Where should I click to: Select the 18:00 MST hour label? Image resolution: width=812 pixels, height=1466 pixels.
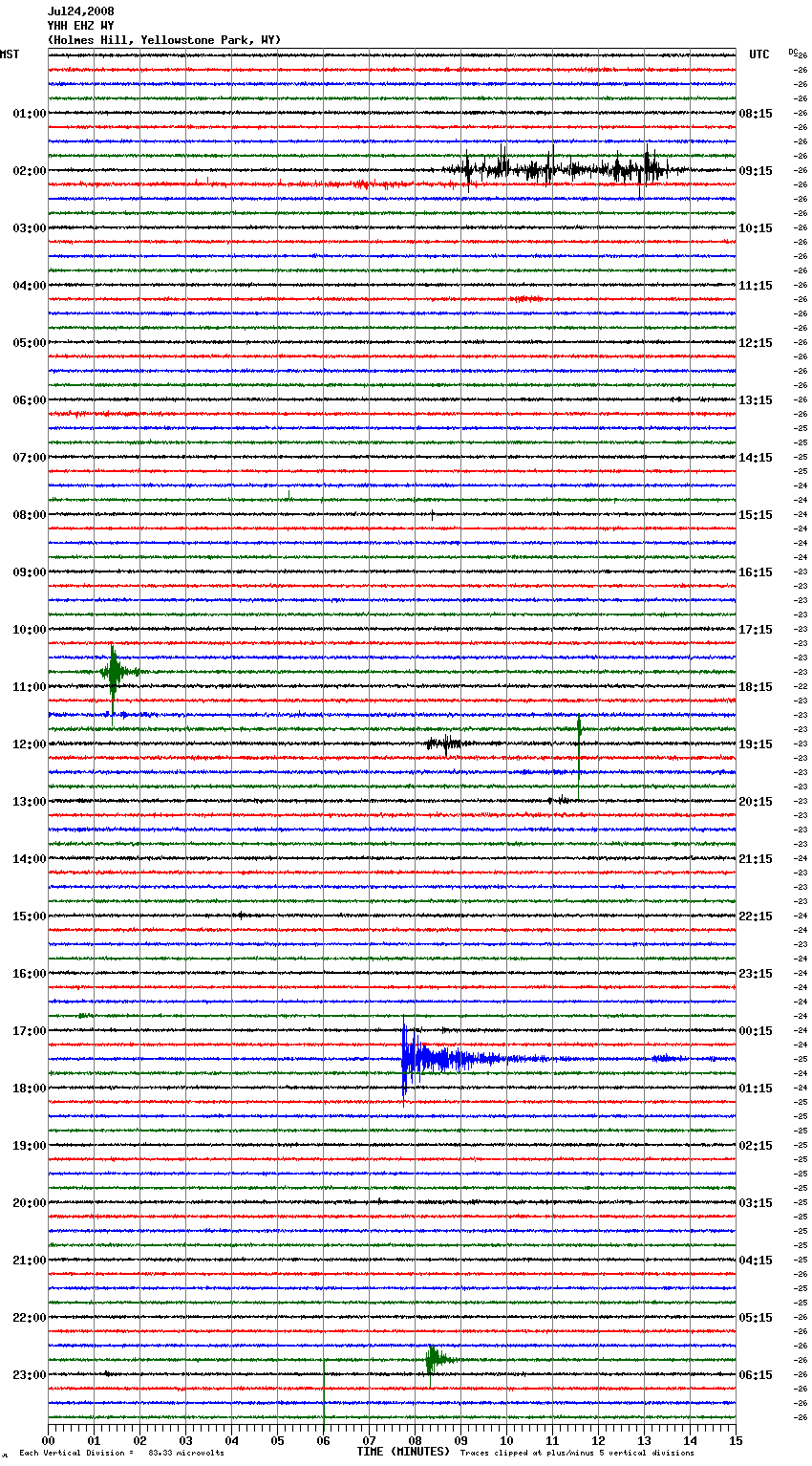coord(30,1089)
